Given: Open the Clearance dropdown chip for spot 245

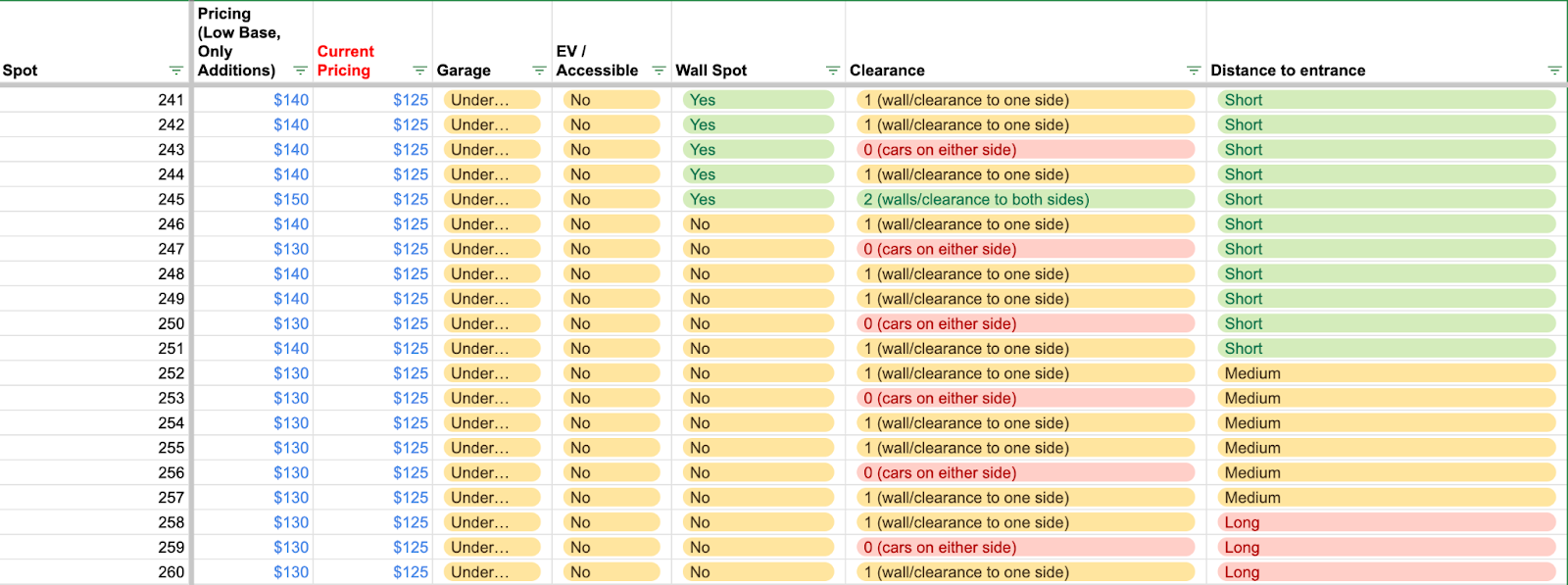Looking at the screenshot, I should pos(1025,199).
